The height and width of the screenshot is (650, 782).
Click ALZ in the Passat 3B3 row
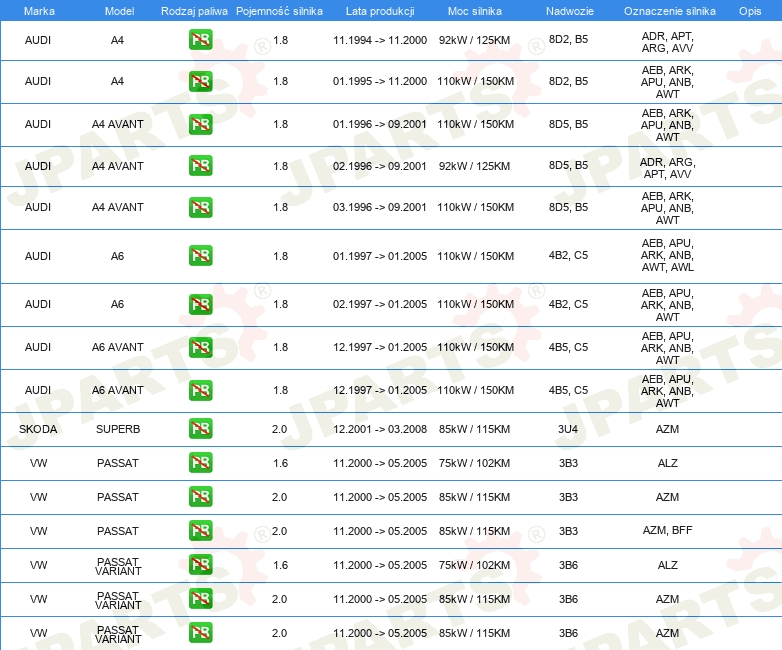(x=667, y=463)
